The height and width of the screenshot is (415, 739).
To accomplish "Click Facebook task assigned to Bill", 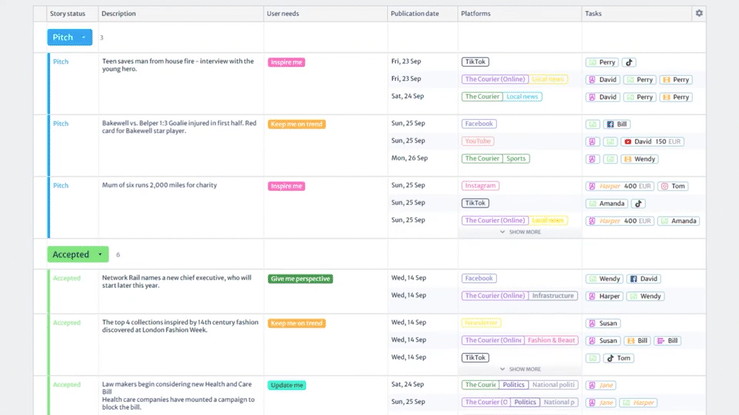I will tap(616, 124).
